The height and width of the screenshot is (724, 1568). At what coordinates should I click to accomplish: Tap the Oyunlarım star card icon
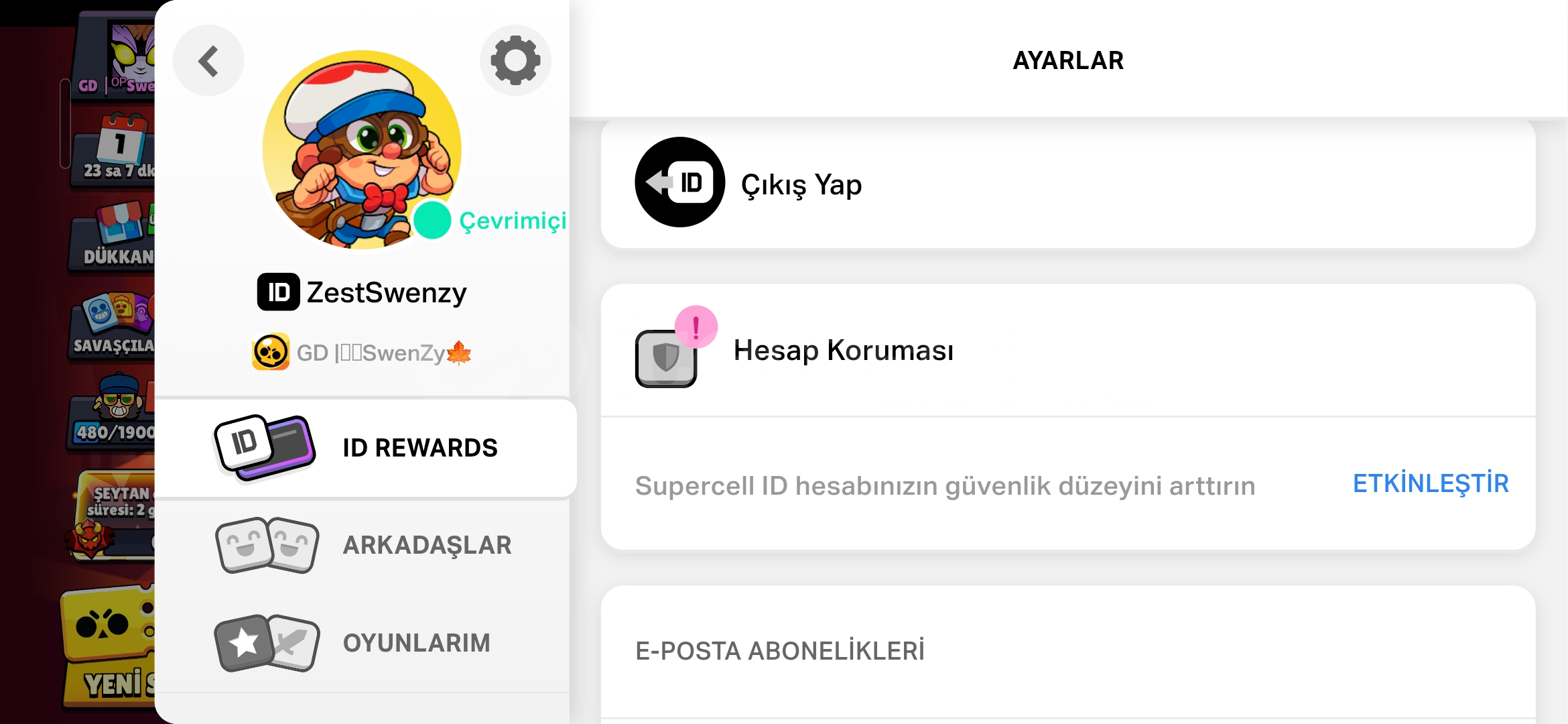(x=267, y=643)
